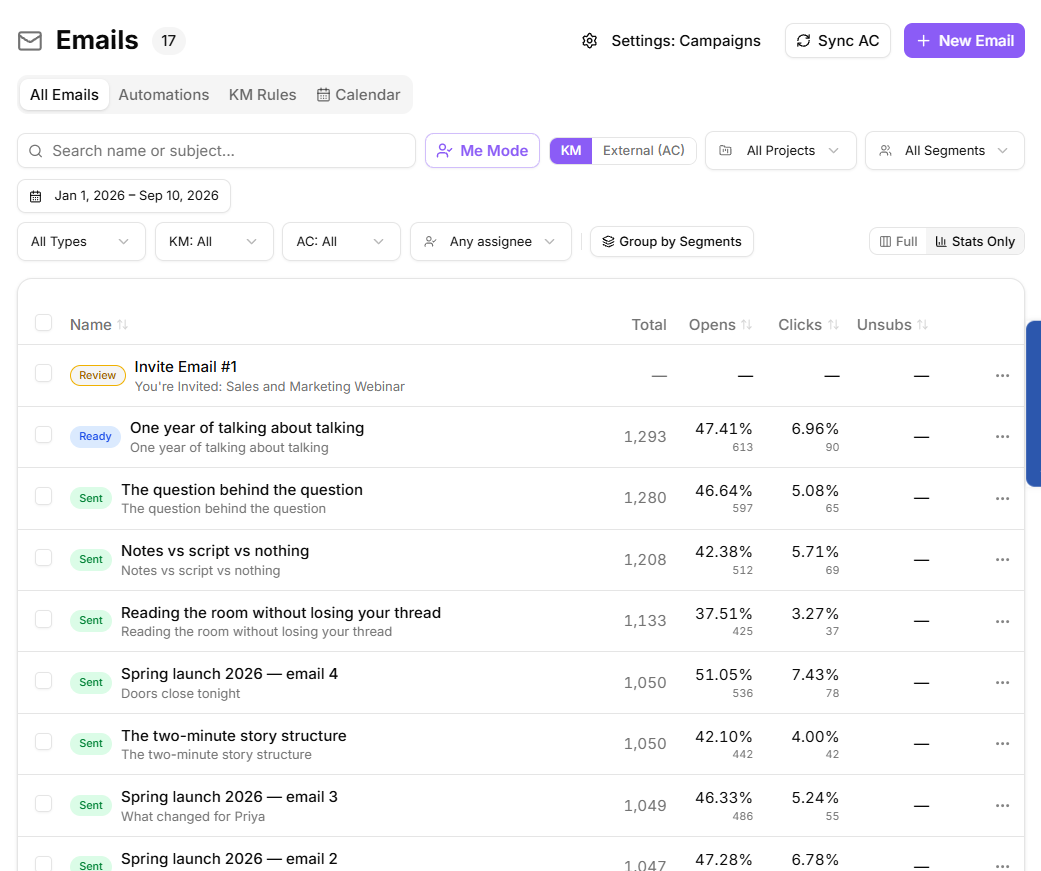Open options for Reading the room row

pyautogui.click(x=1002, y=621)
